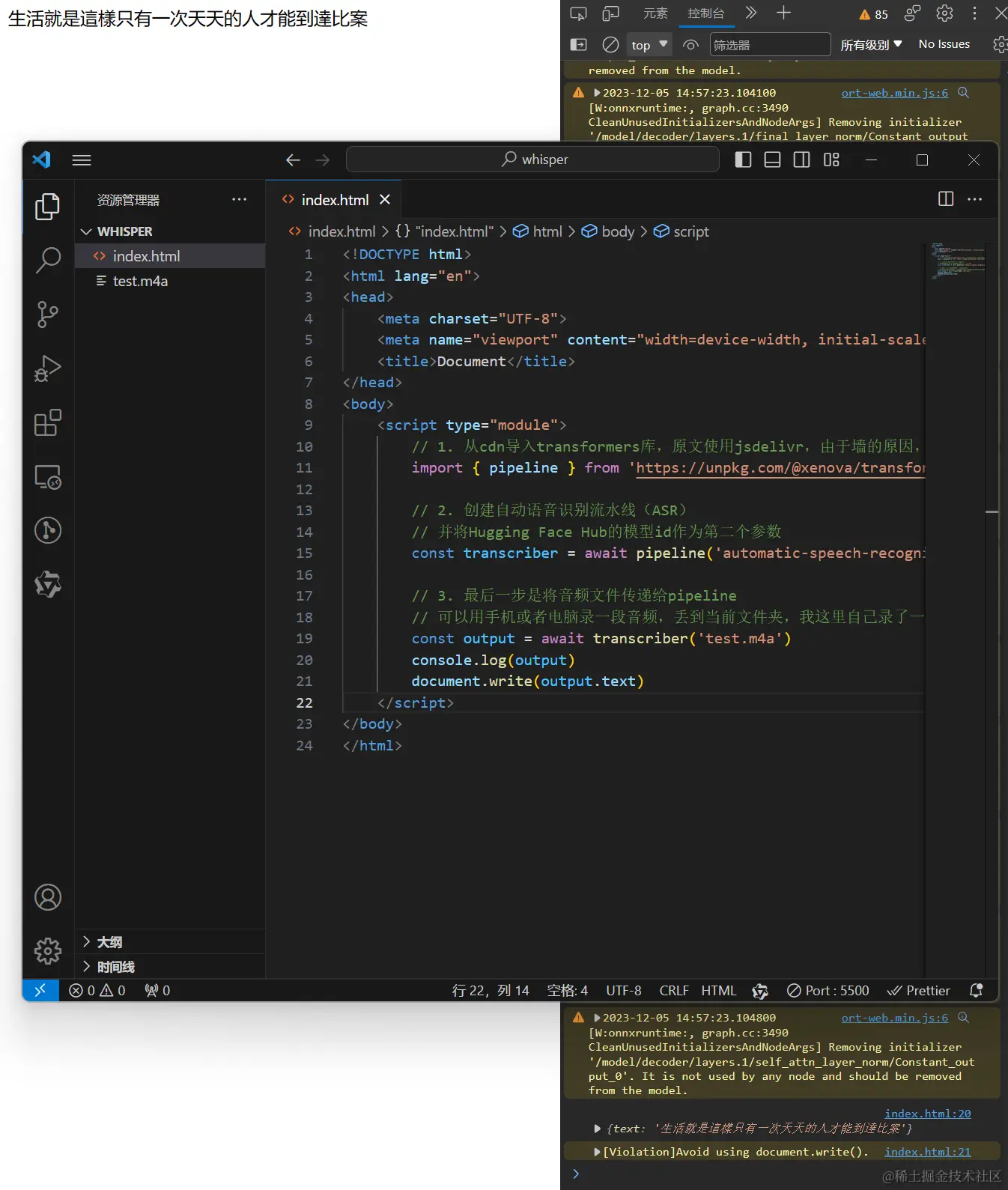1008x1190 pixels.
Task: Toggle console sidebar in DevTools
Action: 578,45
